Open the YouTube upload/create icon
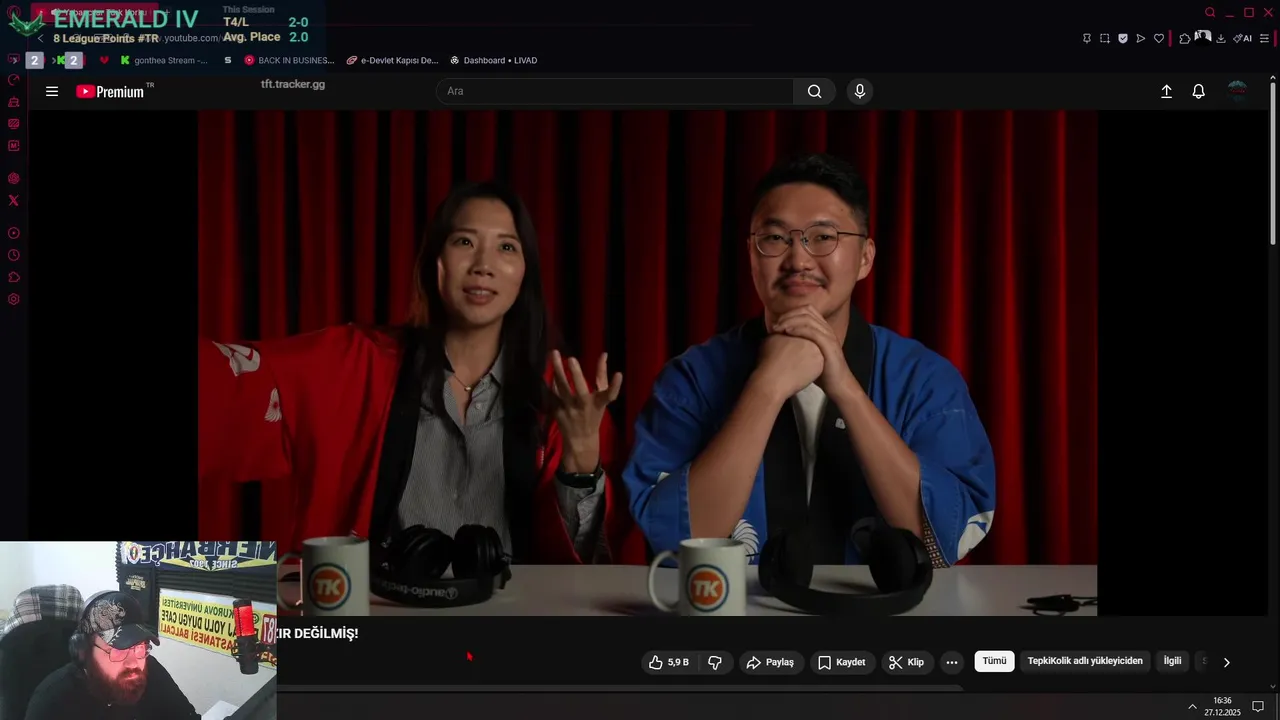The image size is (1280, 720). point(1166,91)
